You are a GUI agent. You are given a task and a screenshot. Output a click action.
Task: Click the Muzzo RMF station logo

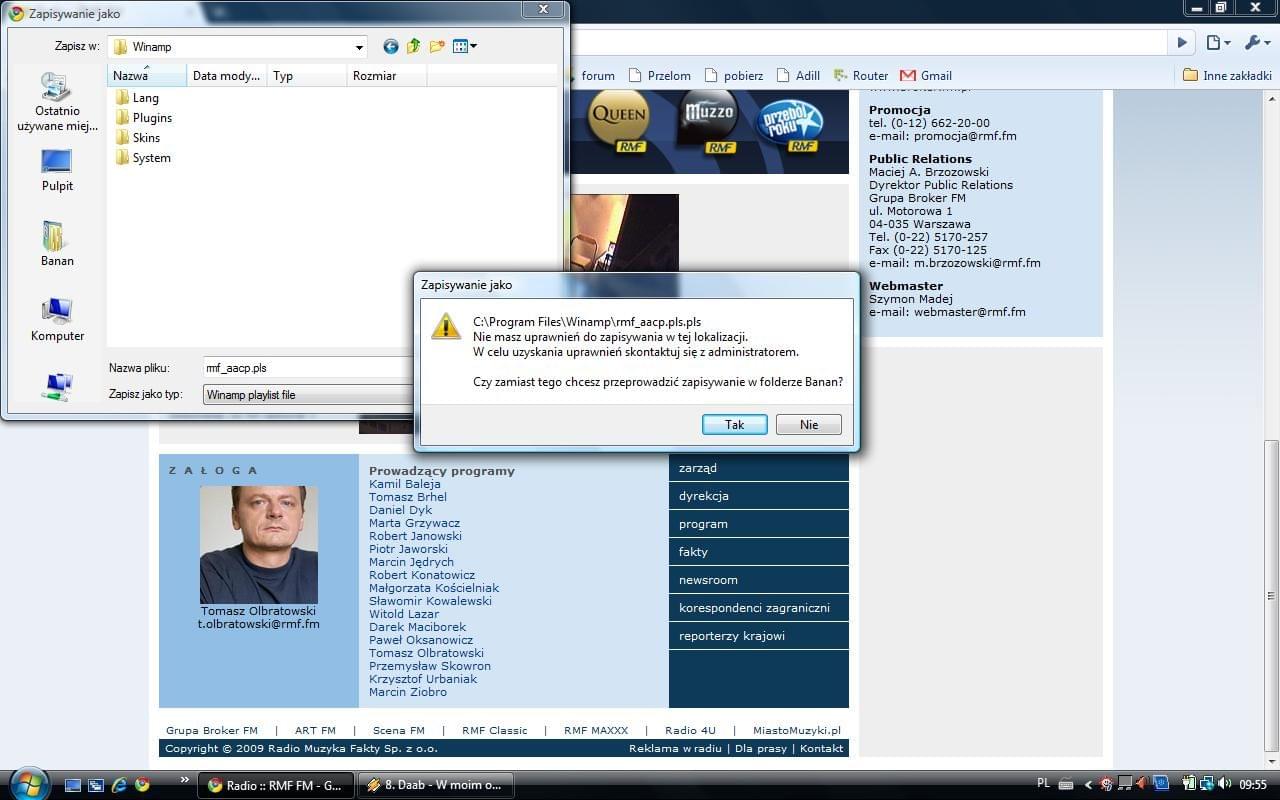point(709,121)
